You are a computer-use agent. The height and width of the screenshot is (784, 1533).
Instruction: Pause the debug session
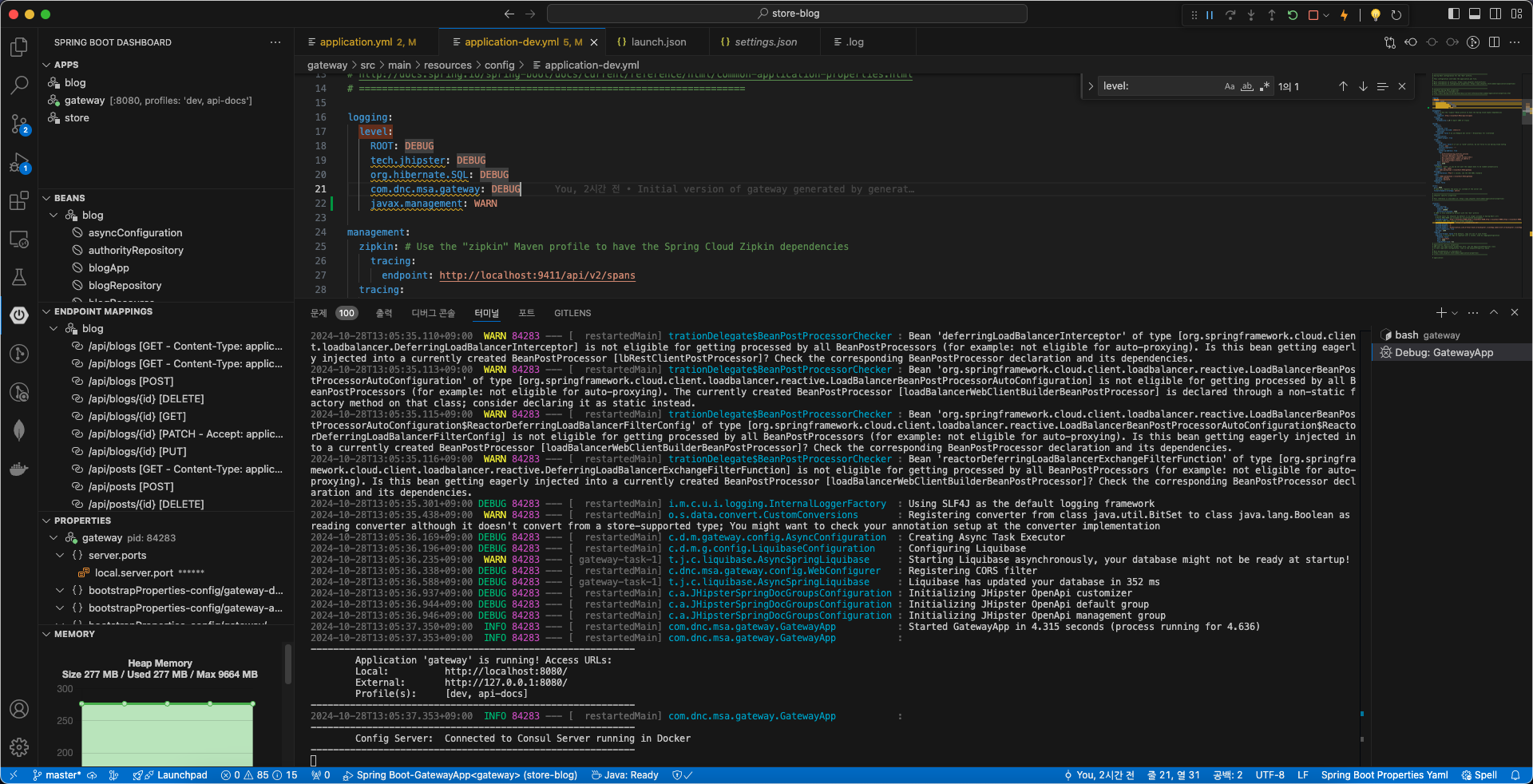[1210, 15]
